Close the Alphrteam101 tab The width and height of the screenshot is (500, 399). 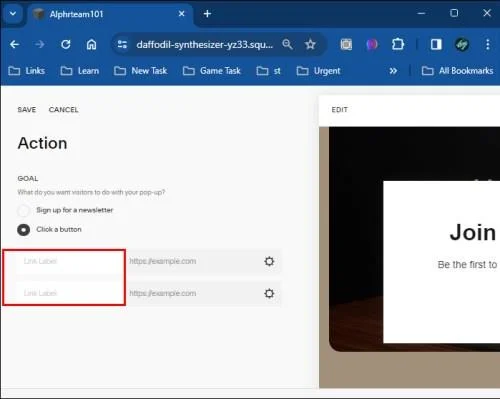click(x=182, y=14)
